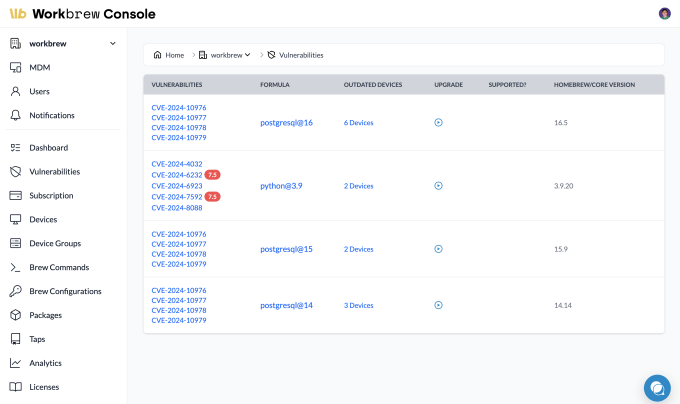Click the user avatar in top corner
Viewport: 680px width, 404px height.
(x=664, y=13)
